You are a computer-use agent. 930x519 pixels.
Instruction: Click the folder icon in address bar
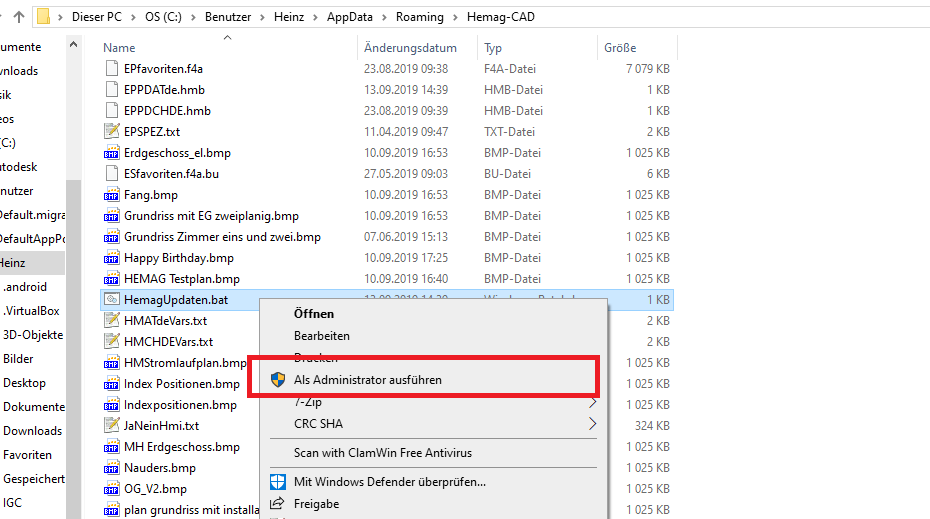[x=44, y=17]
